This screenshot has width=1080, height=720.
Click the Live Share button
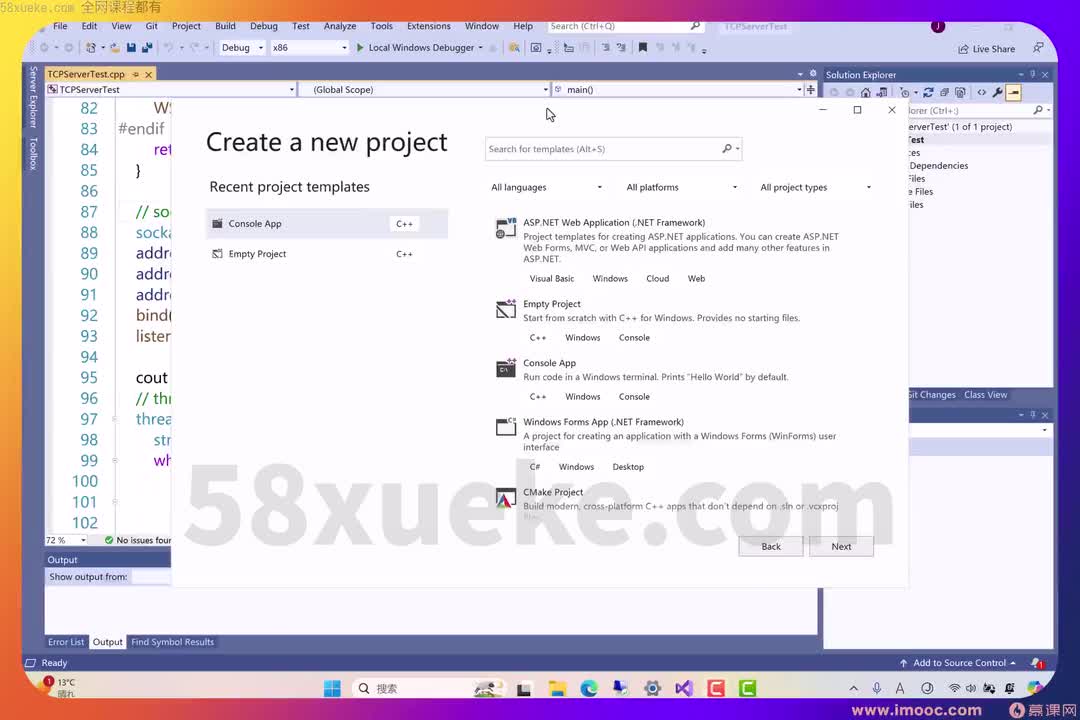[x=986, y=49]
